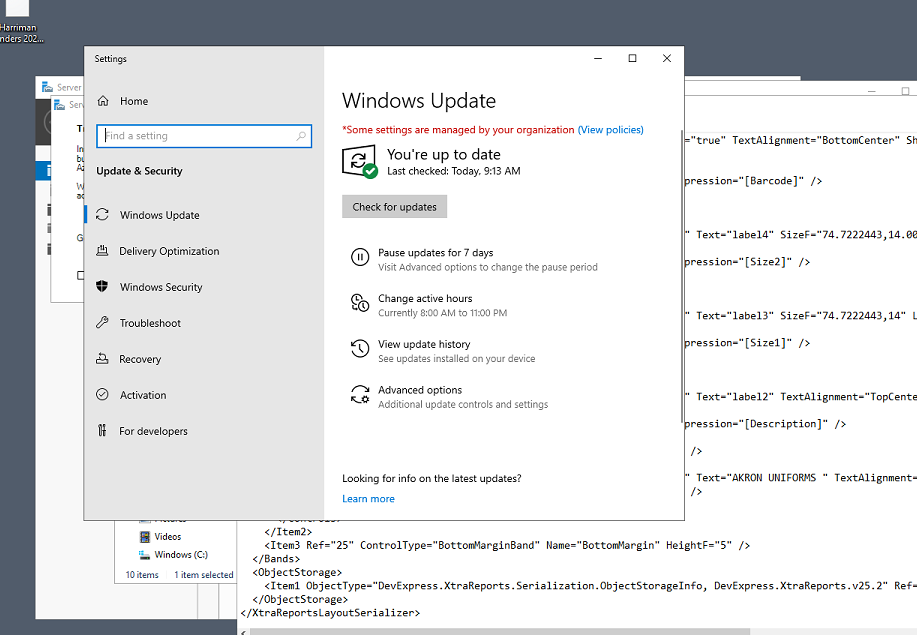This screenshot has height=635, width=917.
Task: Select Windows (C:) in File Explorer tree
Action: (x=181, y=554)
